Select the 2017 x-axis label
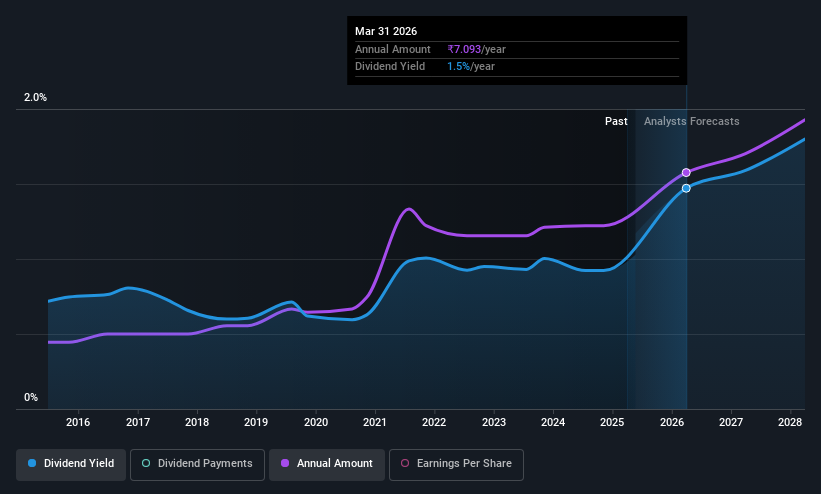 pos(138,422)
